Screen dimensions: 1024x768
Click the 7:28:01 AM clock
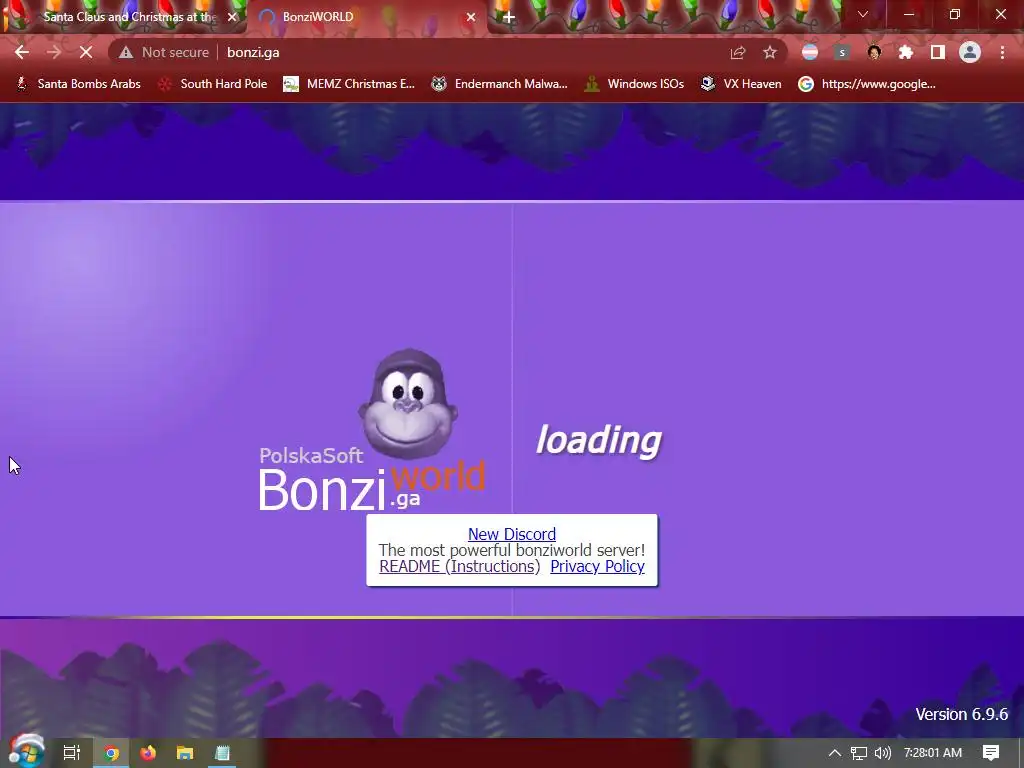coord(933,753)
